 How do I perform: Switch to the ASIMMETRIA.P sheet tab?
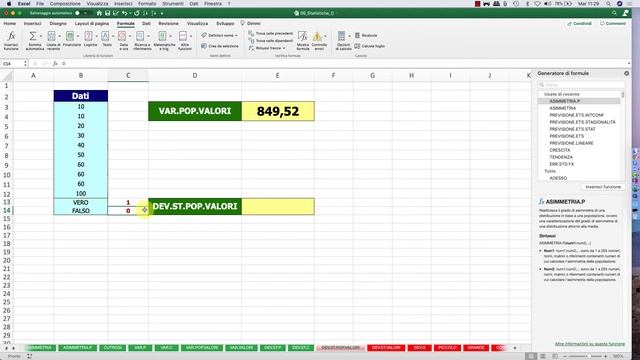pos(77,348)
